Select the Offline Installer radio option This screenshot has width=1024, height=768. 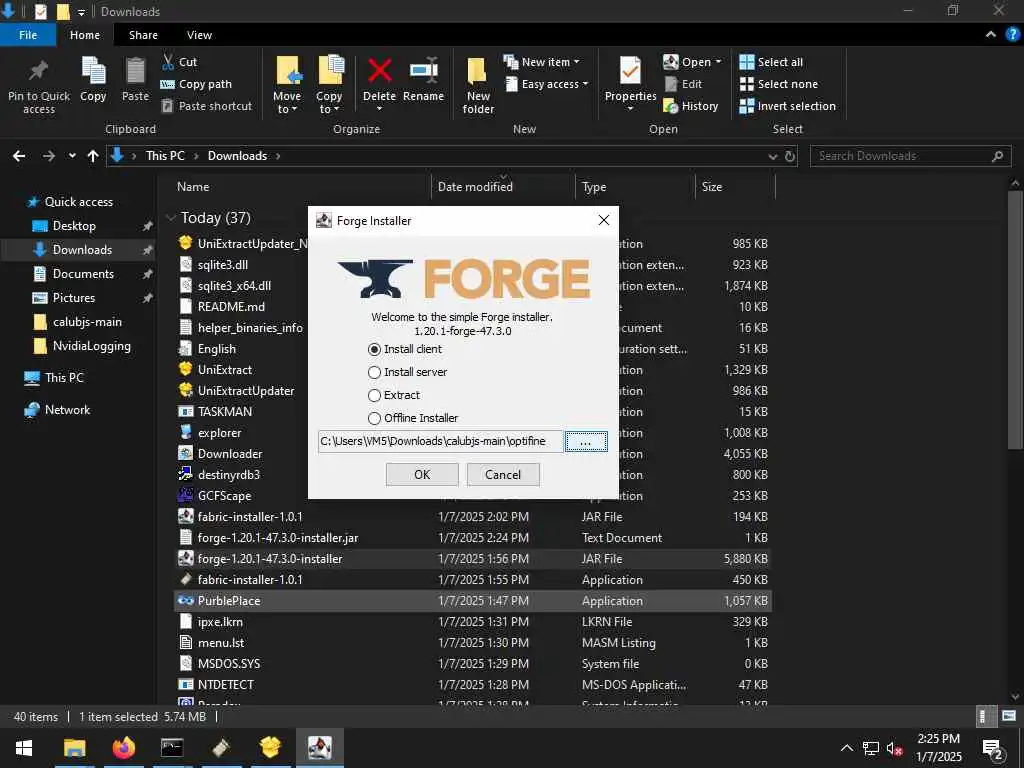tap(374, 418)
